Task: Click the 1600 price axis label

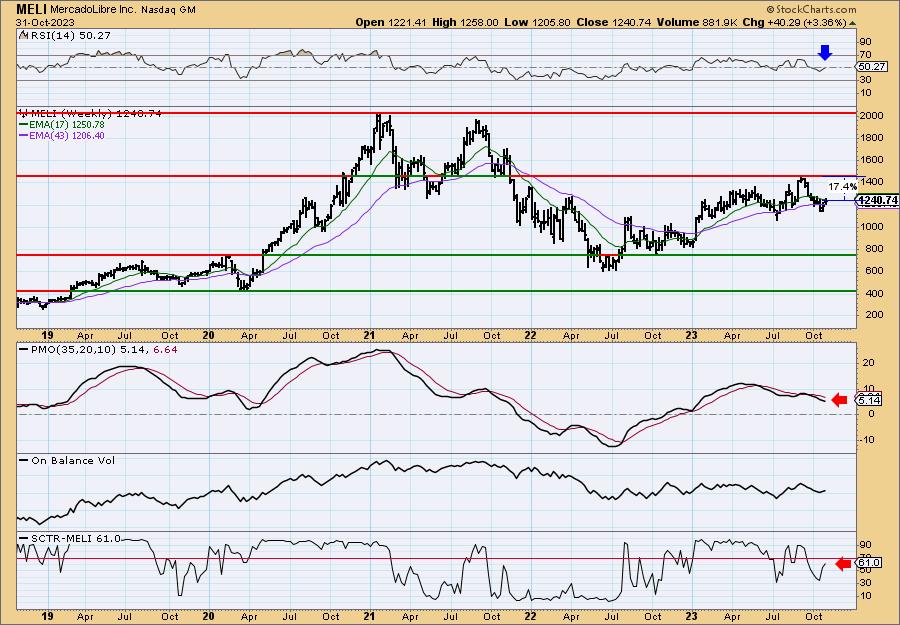Action: coord(871,160)
